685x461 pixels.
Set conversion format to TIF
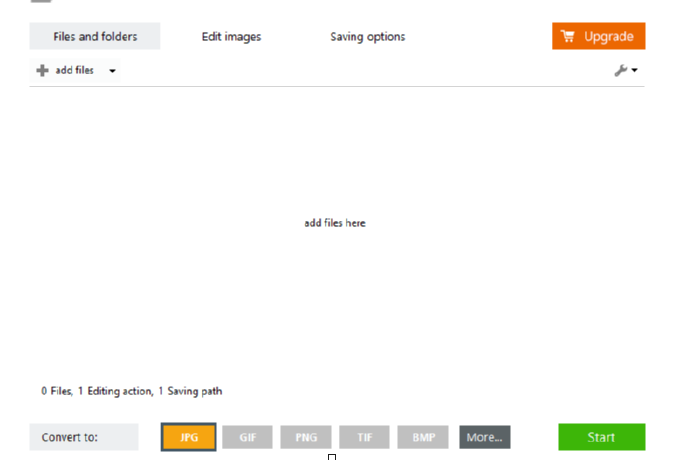pyautogui.click(x=364, y=437)
